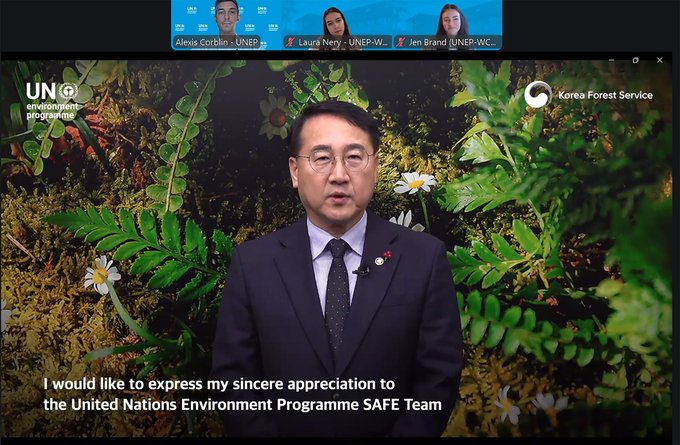This screenshot has width=680, height=445.
Task: Click the lapel microphone on the speaker's jacket
Action: point(361,270)
